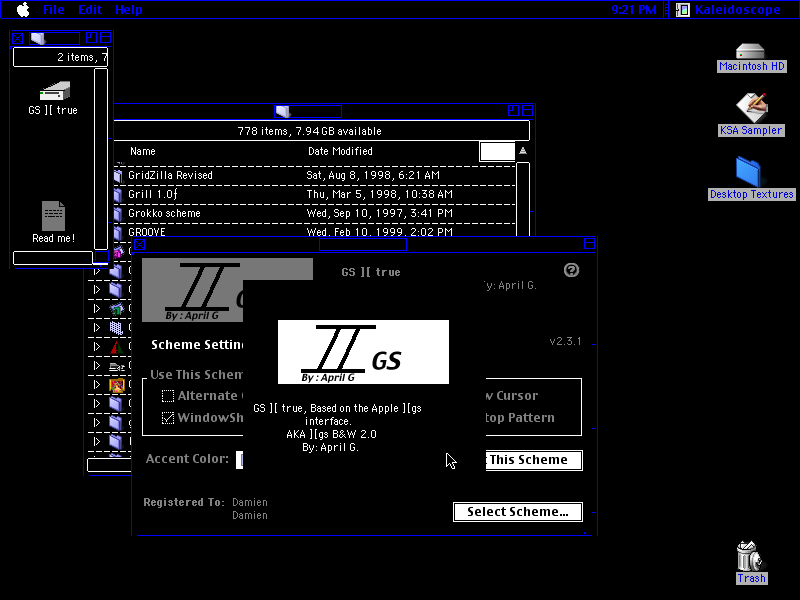This screenshot has height=600, width=800.
Task: Open the Kaleidoscope application menu
Action: [729, 10]
